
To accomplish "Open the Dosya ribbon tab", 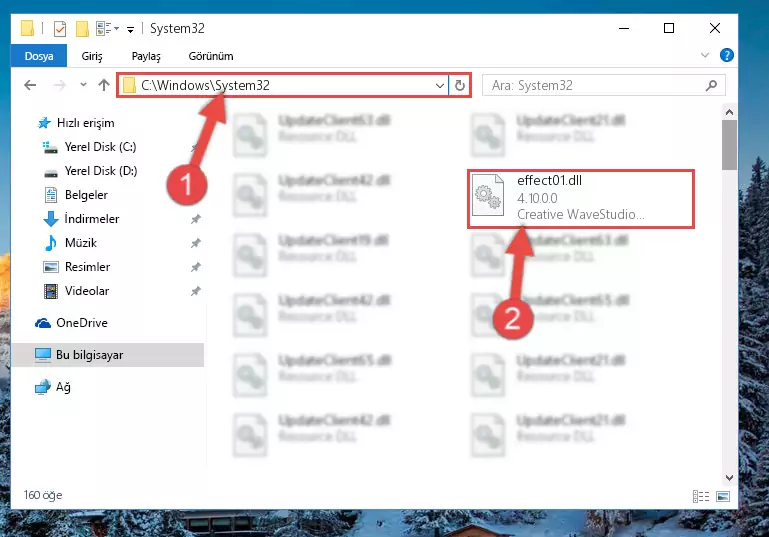I will coord(39,56).
